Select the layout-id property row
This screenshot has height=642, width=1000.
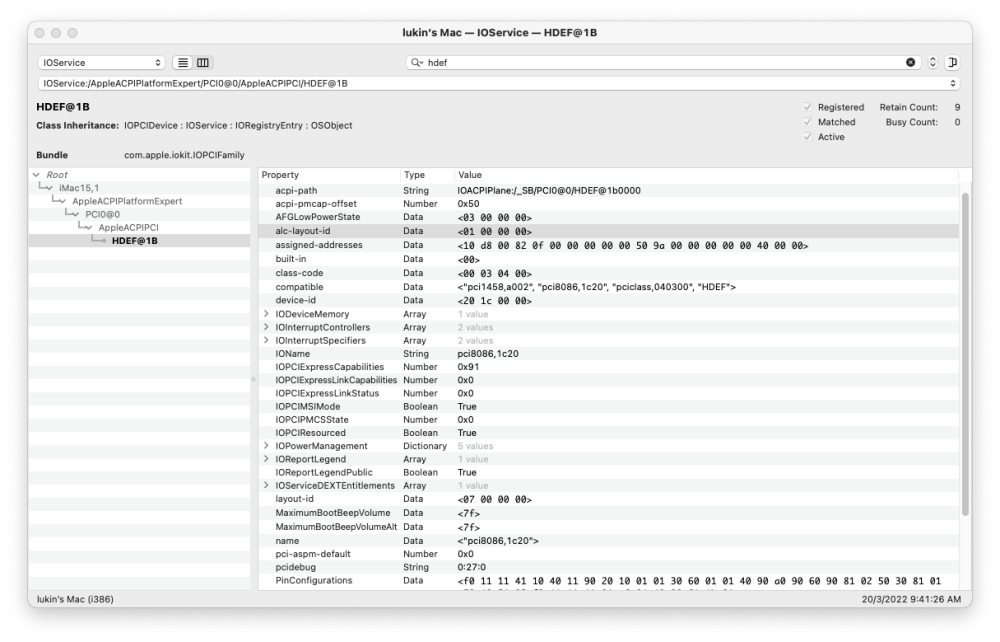pos(608,499)
